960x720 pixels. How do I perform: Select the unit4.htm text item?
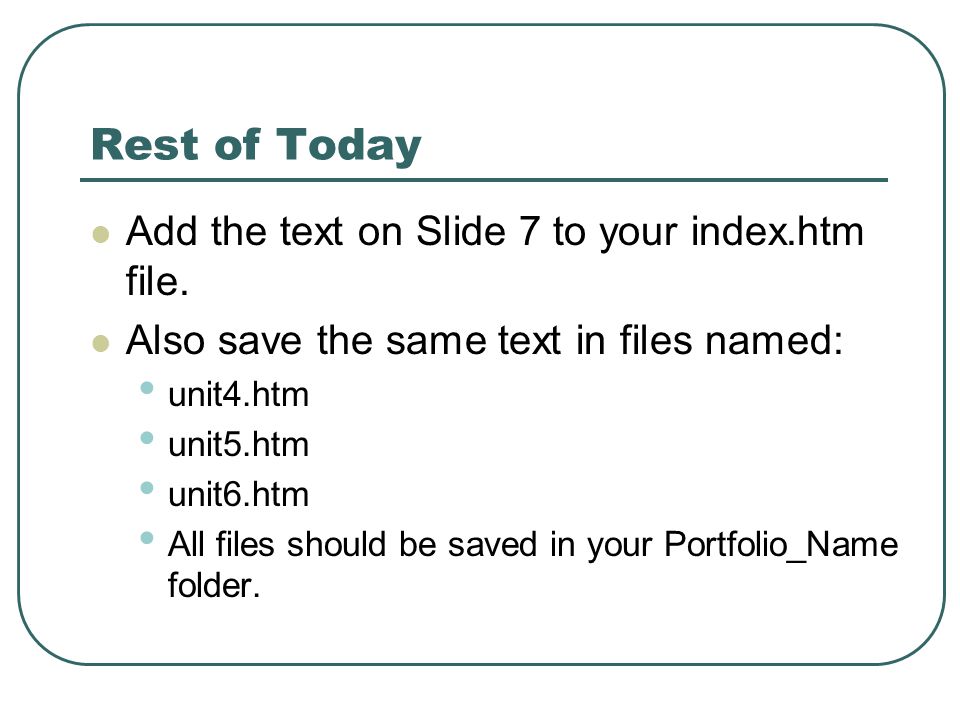point(238,395)
